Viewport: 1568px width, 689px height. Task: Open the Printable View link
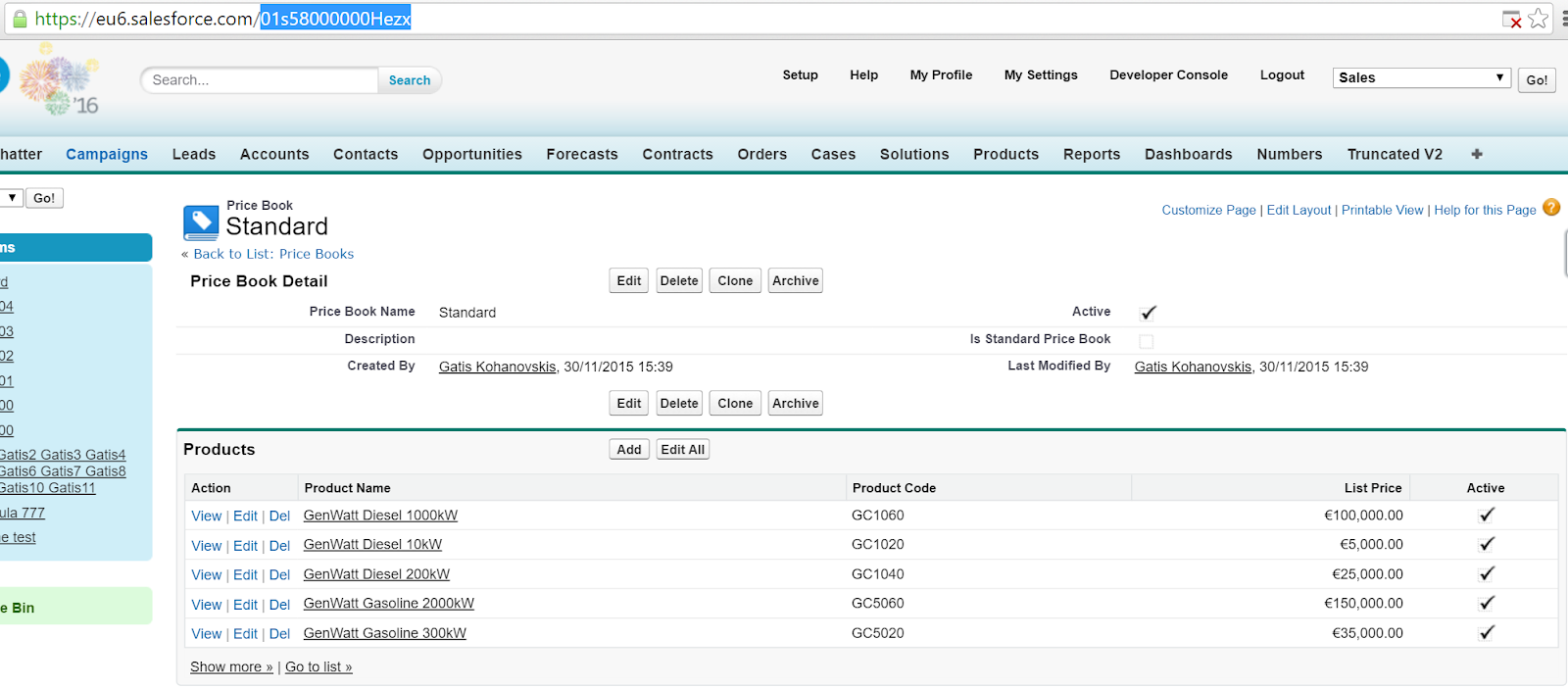1382,210
